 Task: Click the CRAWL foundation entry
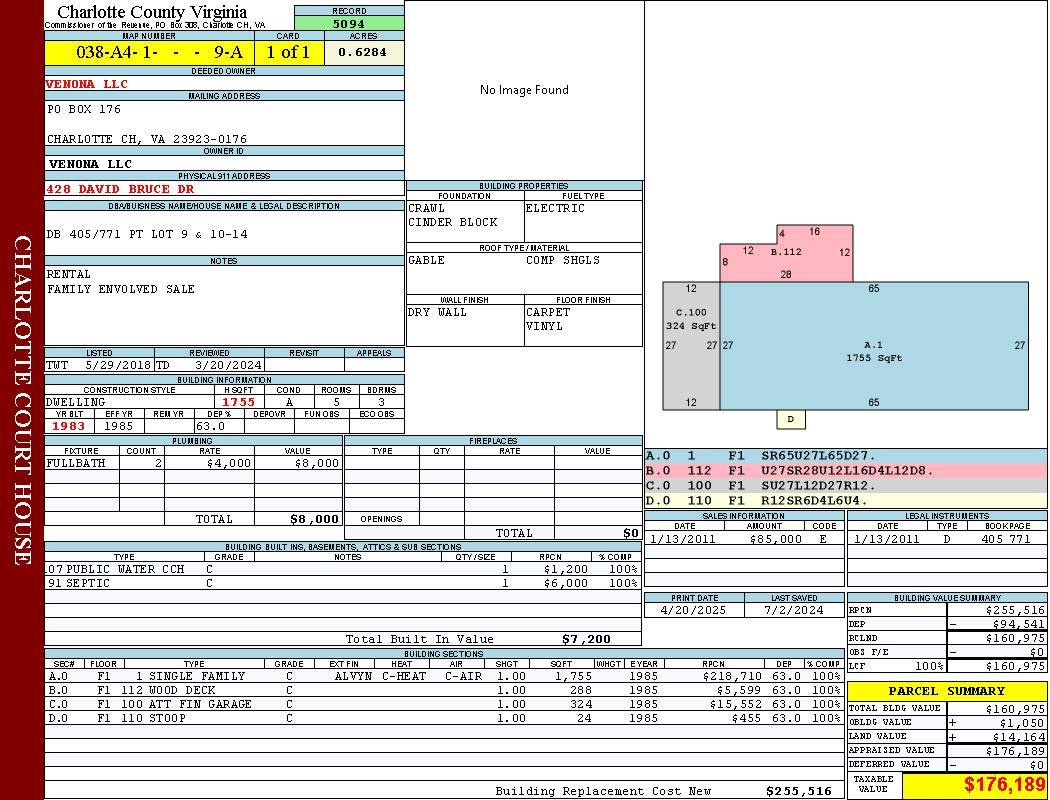(x=427, y=208)
